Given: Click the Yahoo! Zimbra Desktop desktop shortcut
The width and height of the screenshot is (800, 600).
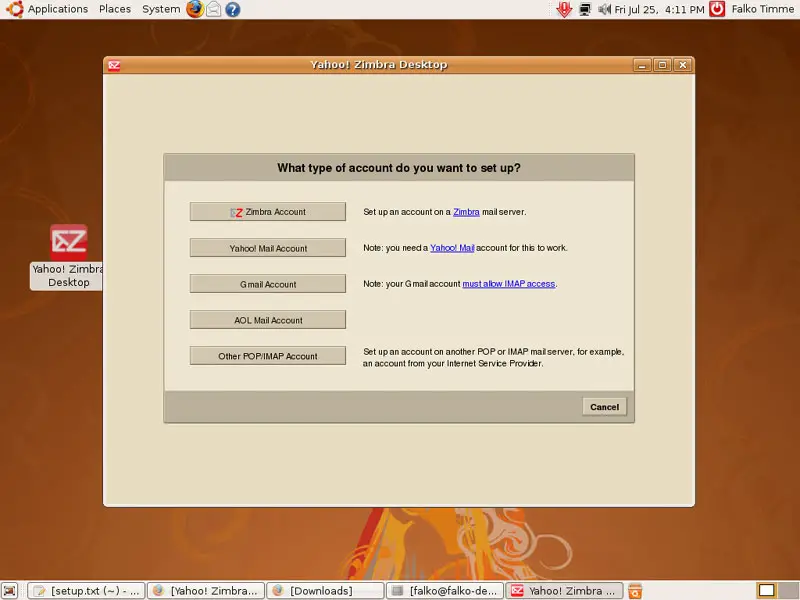Looking at the screenshot, I should 68,257.
